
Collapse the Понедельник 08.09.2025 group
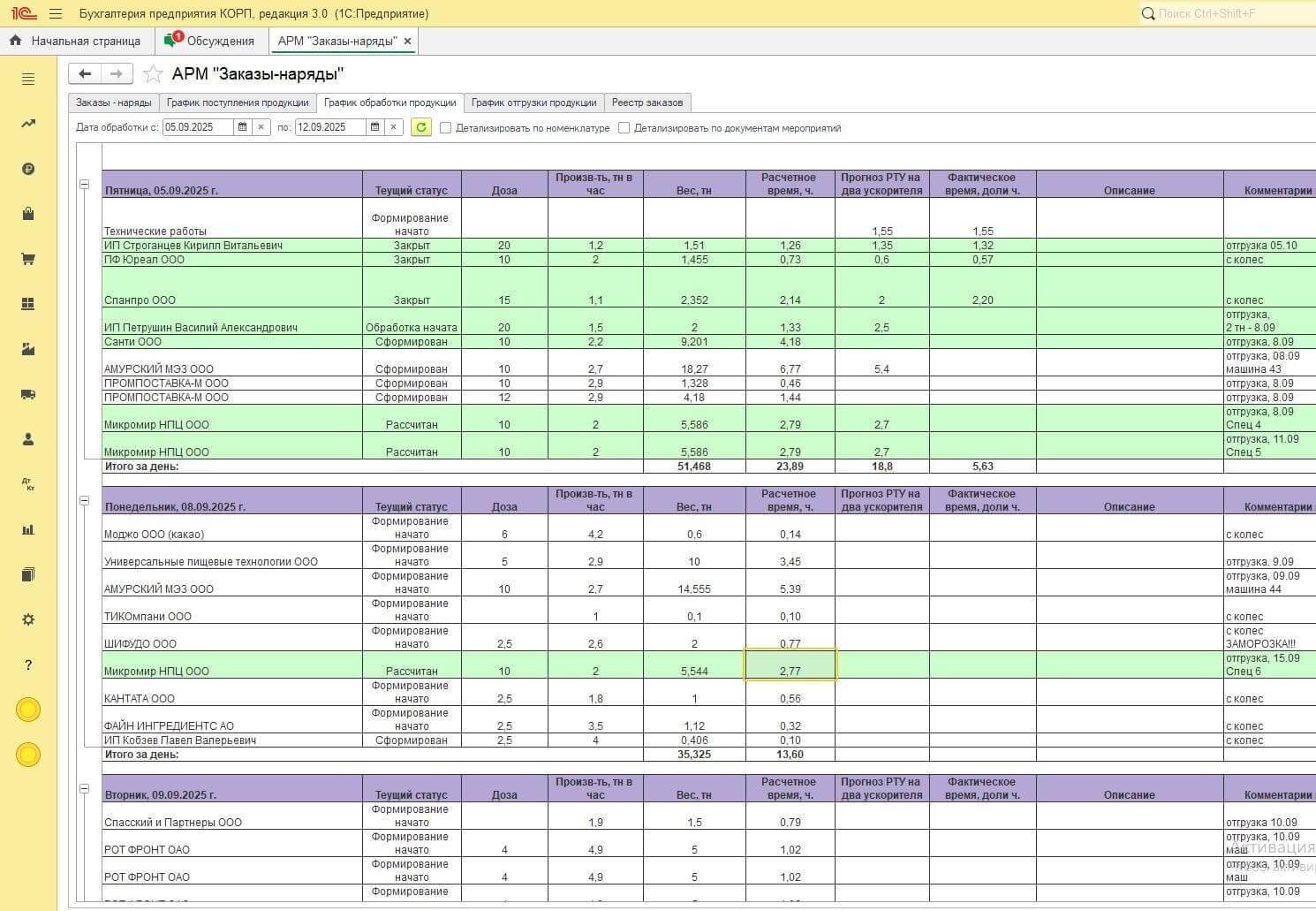(85, 501)
